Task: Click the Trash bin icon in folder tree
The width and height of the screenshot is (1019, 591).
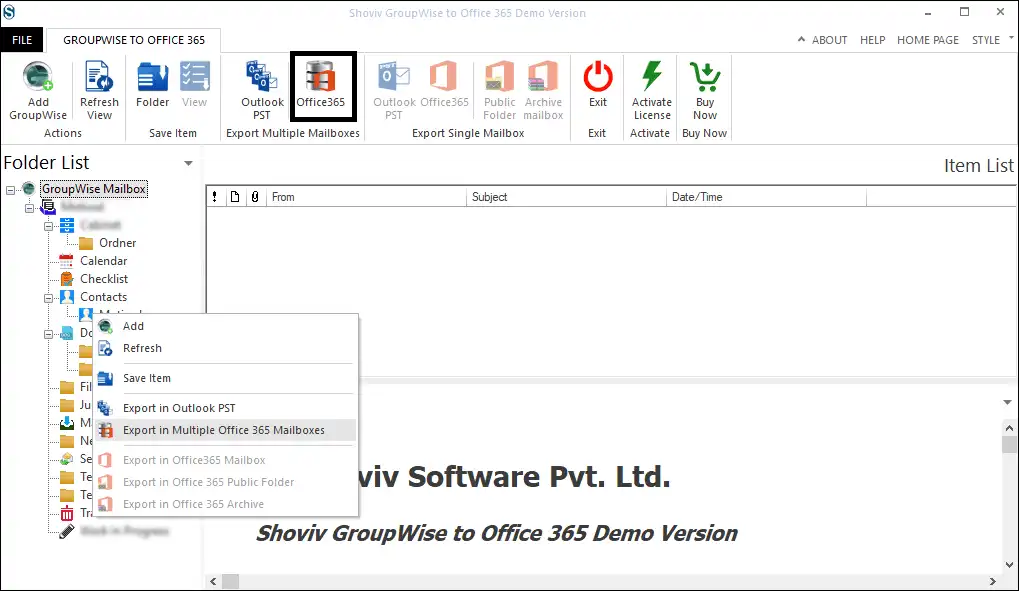Action: pos(66,513)
